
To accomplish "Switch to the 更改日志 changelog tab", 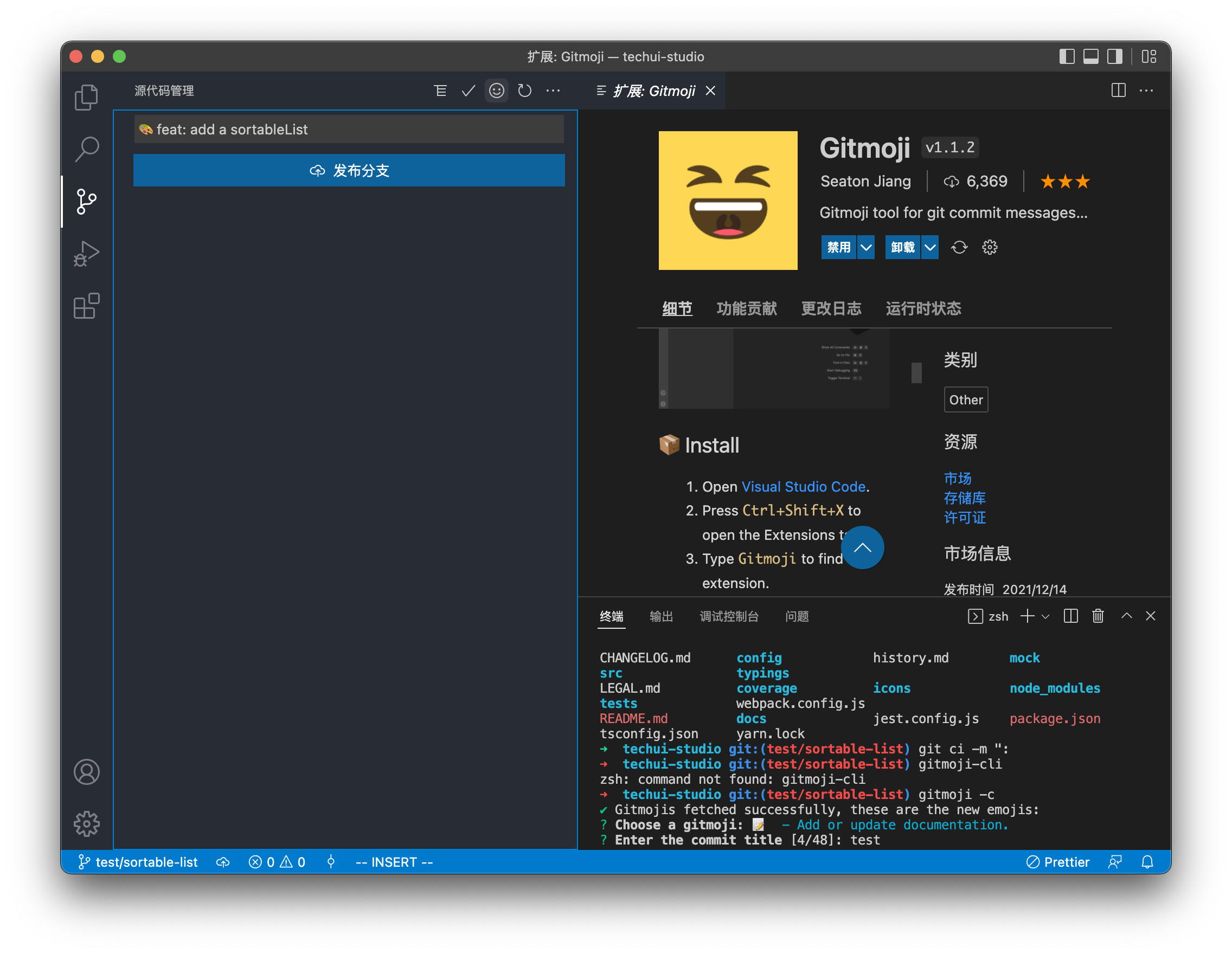I will 831,308.
